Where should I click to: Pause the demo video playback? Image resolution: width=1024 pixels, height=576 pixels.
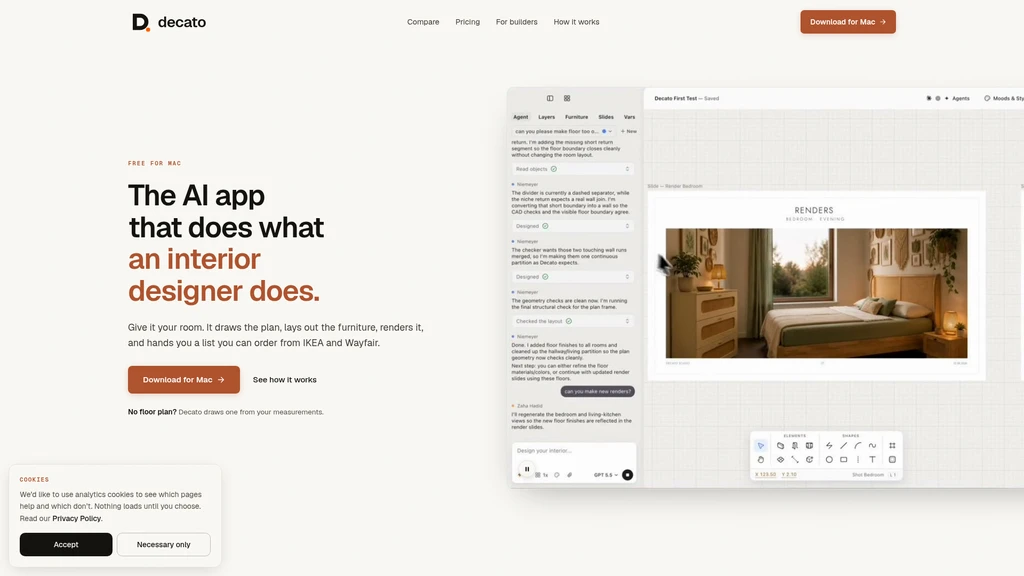click(527, 469)
